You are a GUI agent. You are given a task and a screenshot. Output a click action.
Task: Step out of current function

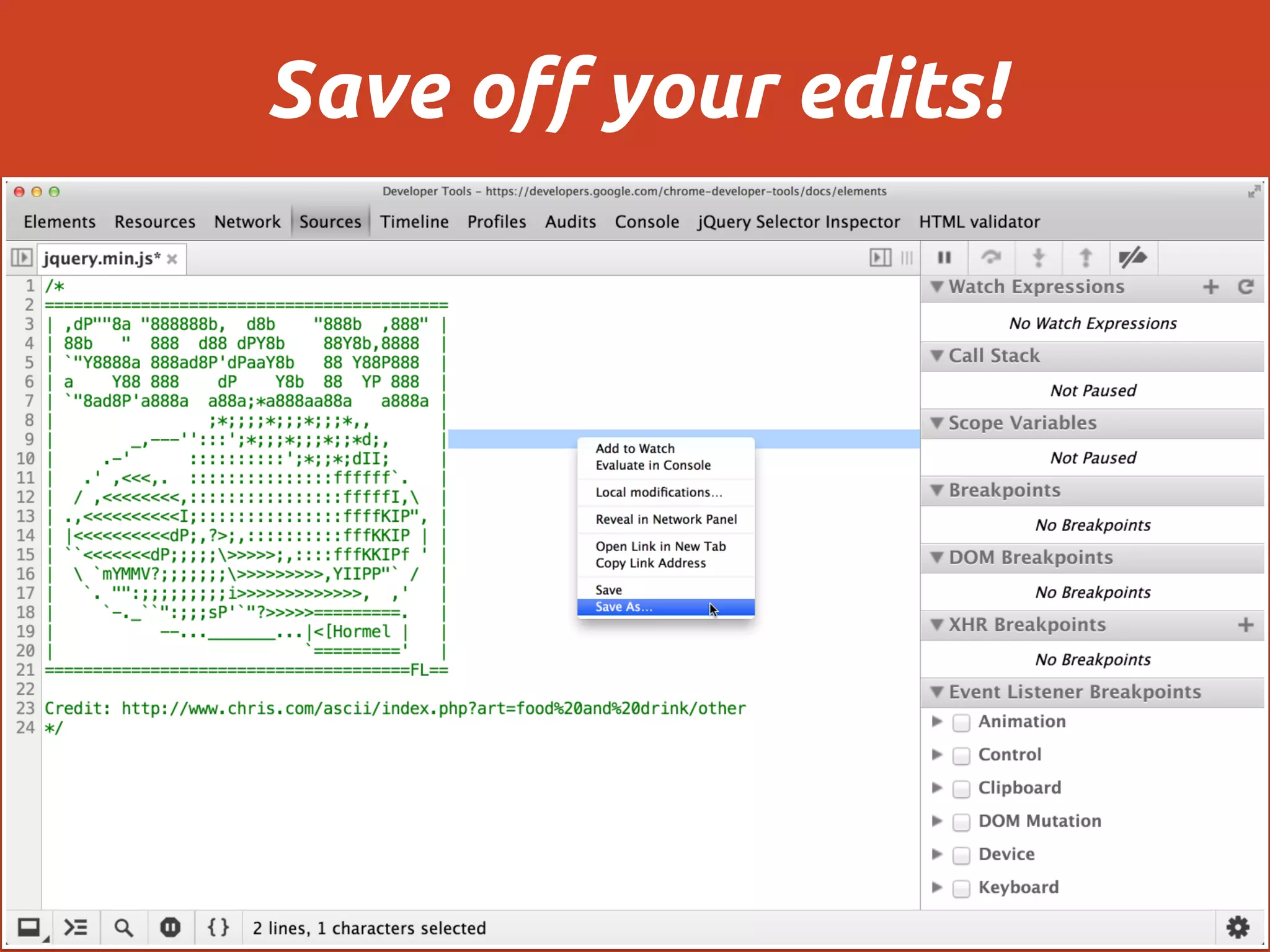click(1085, 257)
